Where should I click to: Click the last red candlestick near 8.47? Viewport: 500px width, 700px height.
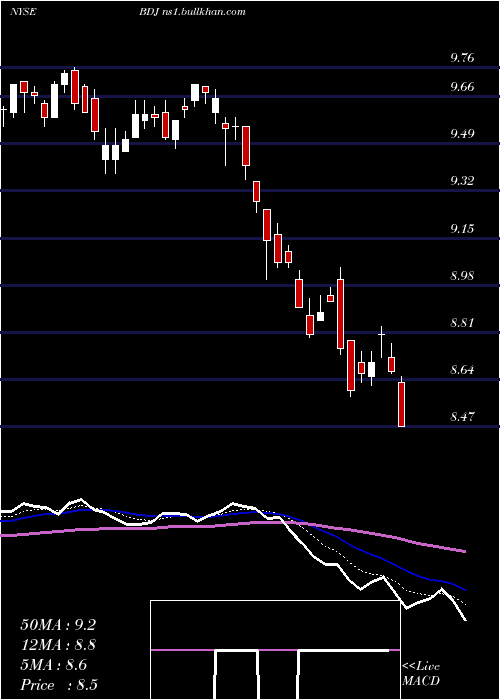[x=401, y=402]
